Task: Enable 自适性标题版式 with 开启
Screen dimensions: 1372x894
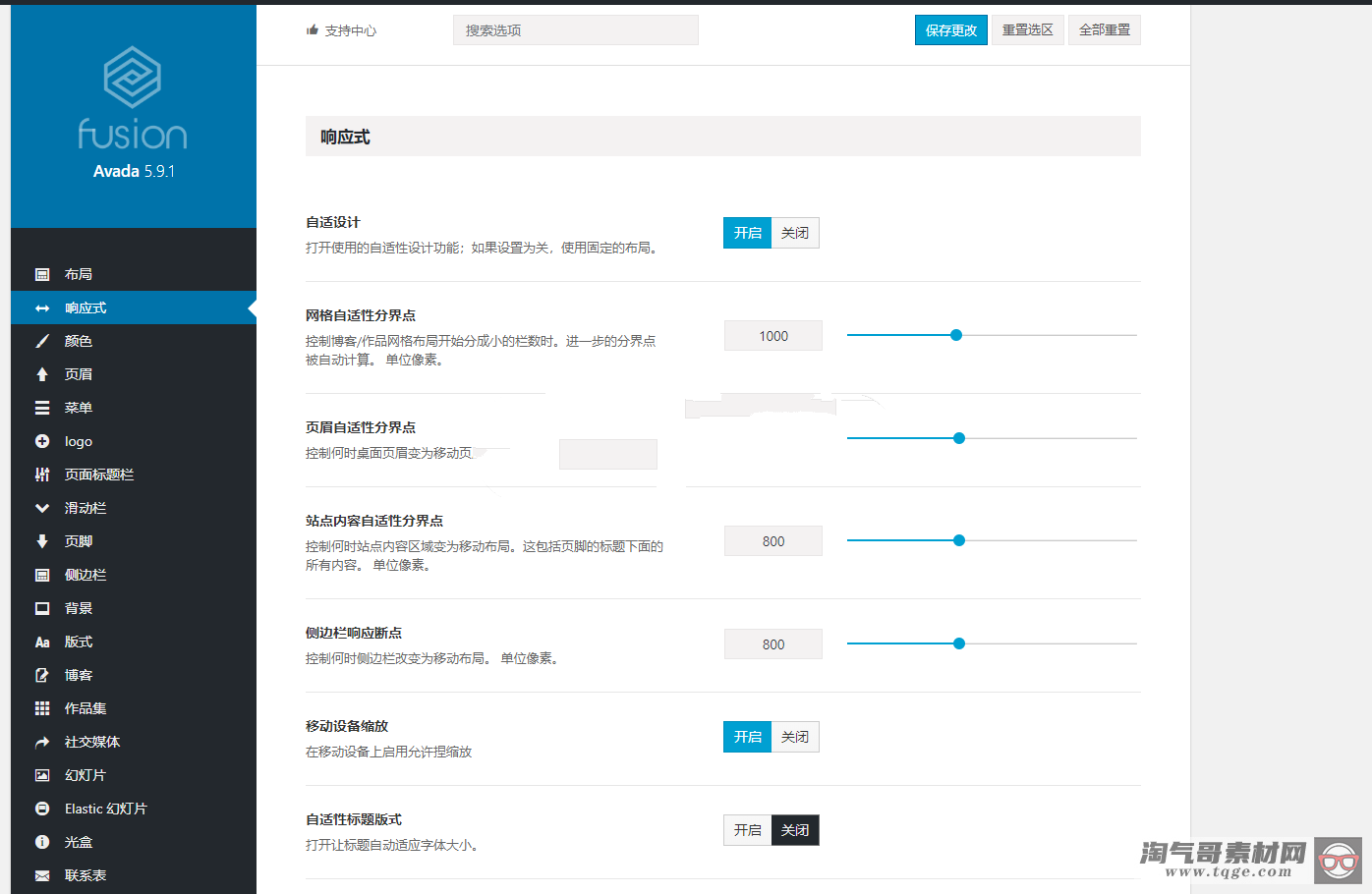Action: pos(748,830)
